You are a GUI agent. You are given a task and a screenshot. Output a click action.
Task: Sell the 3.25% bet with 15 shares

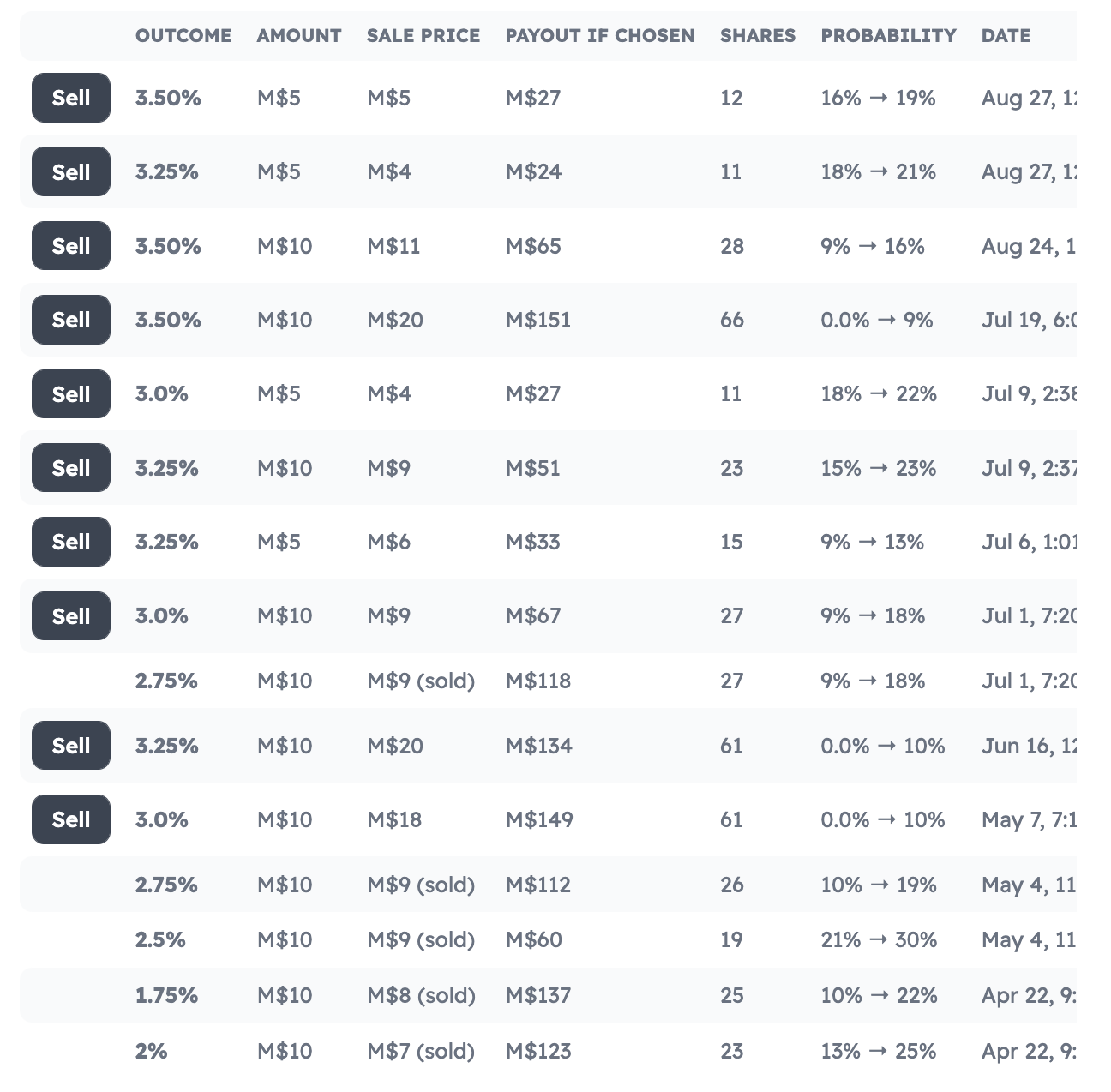(71, 542)
